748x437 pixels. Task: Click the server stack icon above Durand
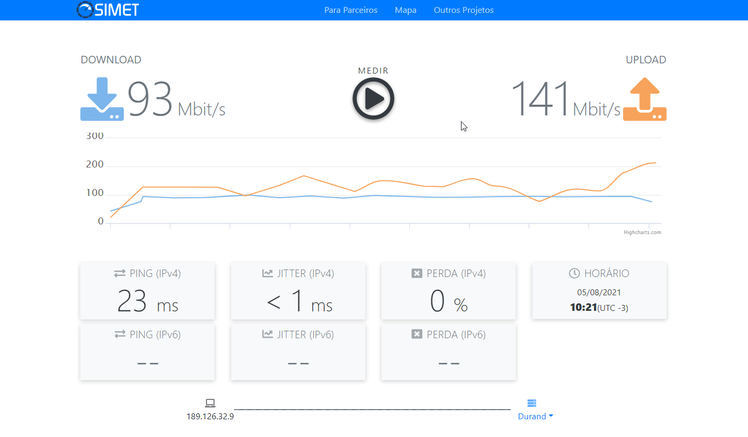click(x=531, y=403)
